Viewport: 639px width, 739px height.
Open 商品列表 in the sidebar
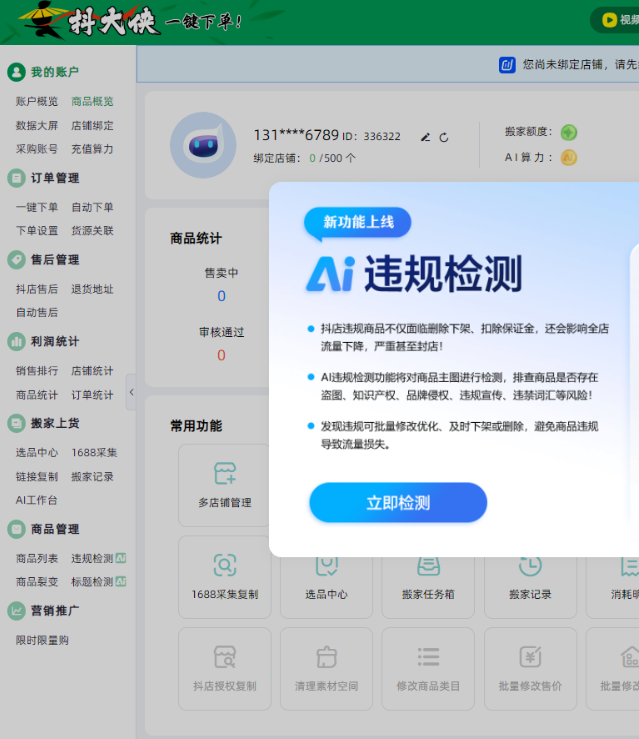(37, 558)
